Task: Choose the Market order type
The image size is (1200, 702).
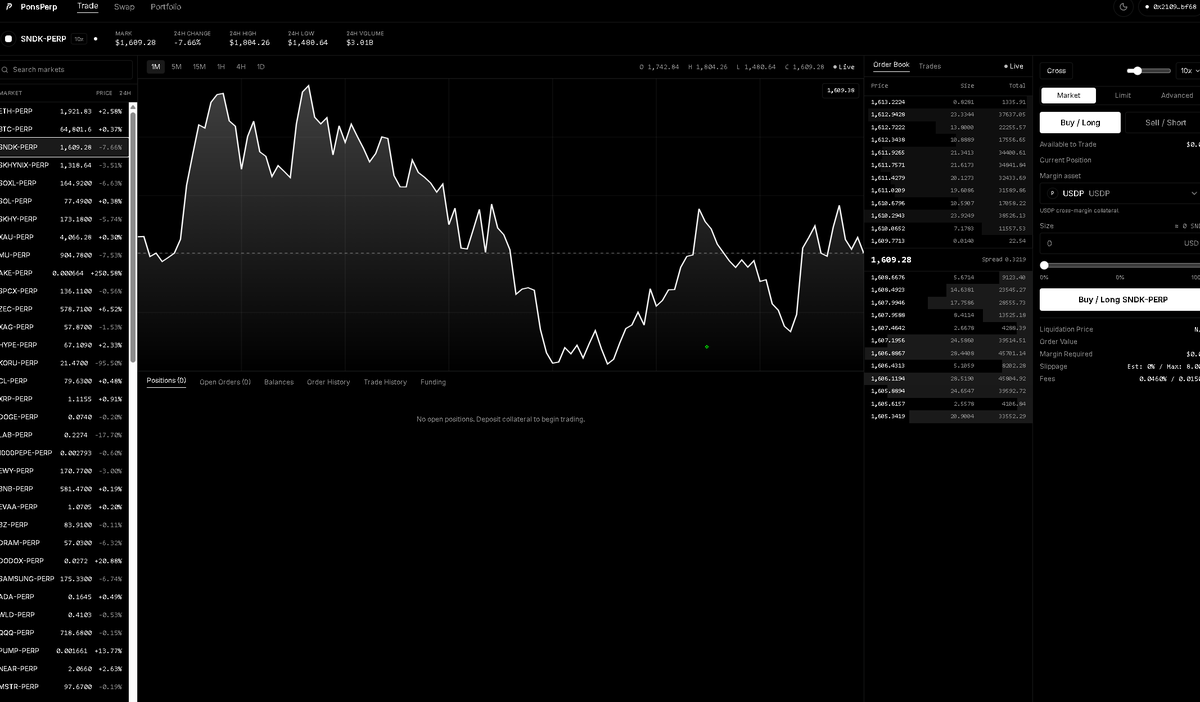Action: pyautogui.click(x=1068, y=95)
